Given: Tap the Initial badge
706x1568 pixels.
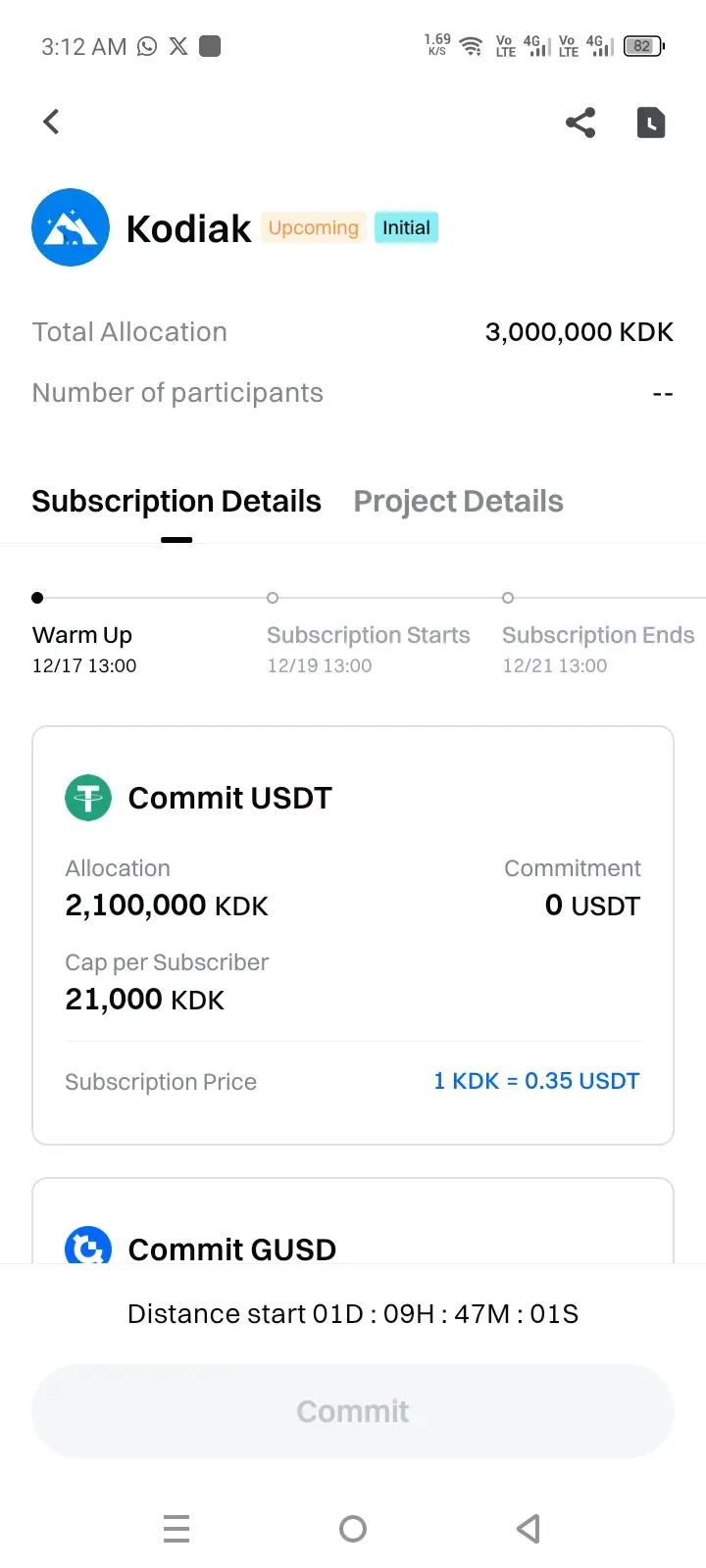Looking at the screenshot, I should pyautogui.click(x=406, y=228).
